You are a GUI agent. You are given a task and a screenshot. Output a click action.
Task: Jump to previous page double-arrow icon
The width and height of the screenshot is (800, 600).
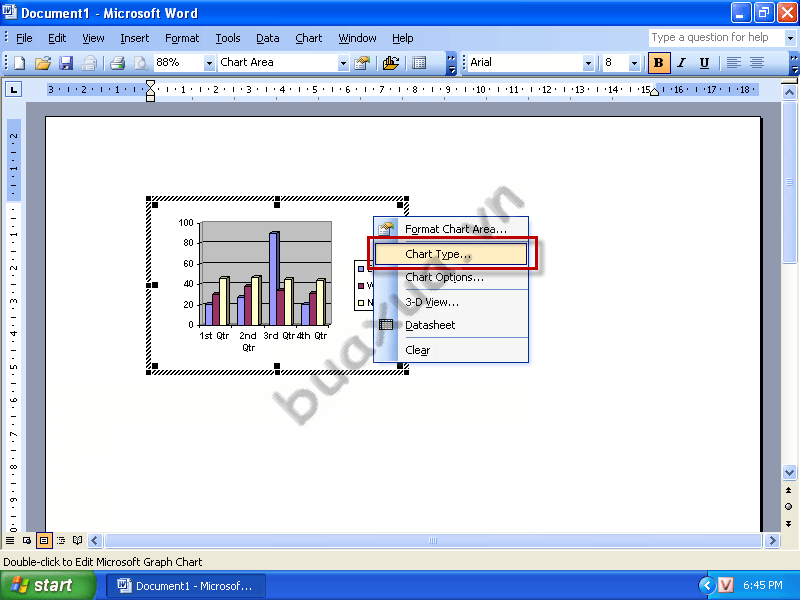pos(789,490)
